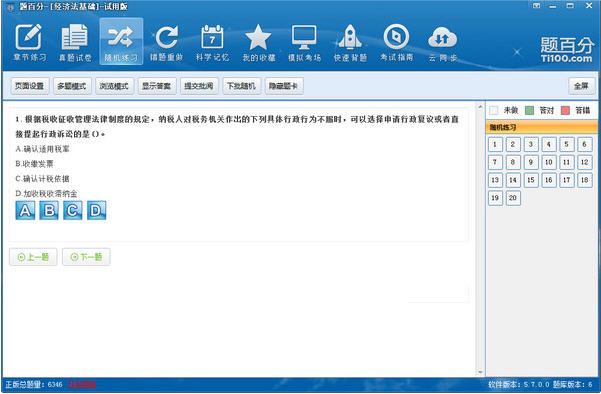Click 随机练习 orange header in answer card
This screenshot has width=601, height=394.
(x=542, y=127)
